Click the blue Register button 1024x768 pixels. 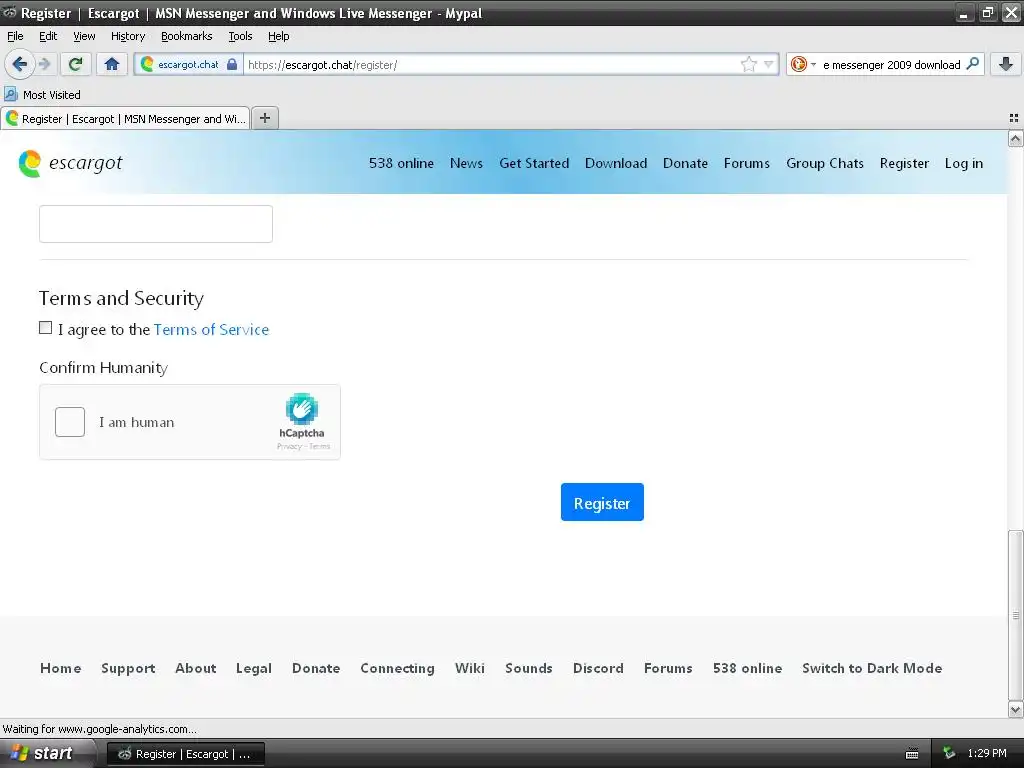602,502
